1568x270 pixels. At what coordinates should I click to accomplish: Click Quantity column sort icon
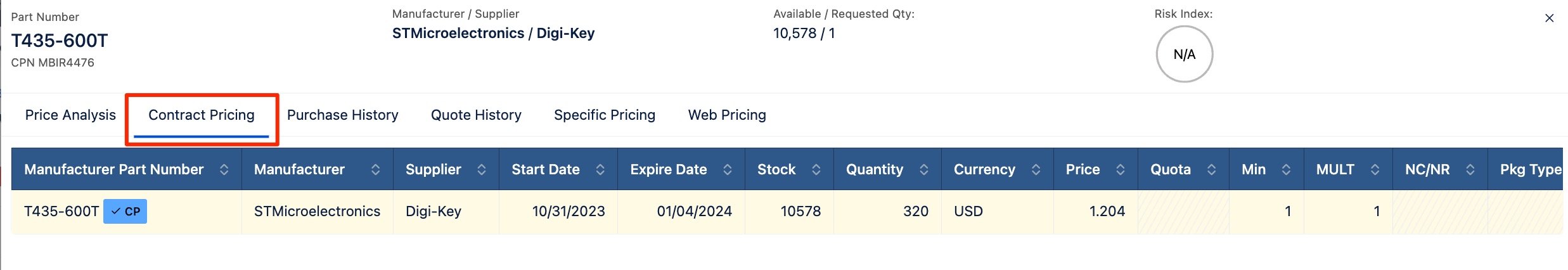pos(923,169)
